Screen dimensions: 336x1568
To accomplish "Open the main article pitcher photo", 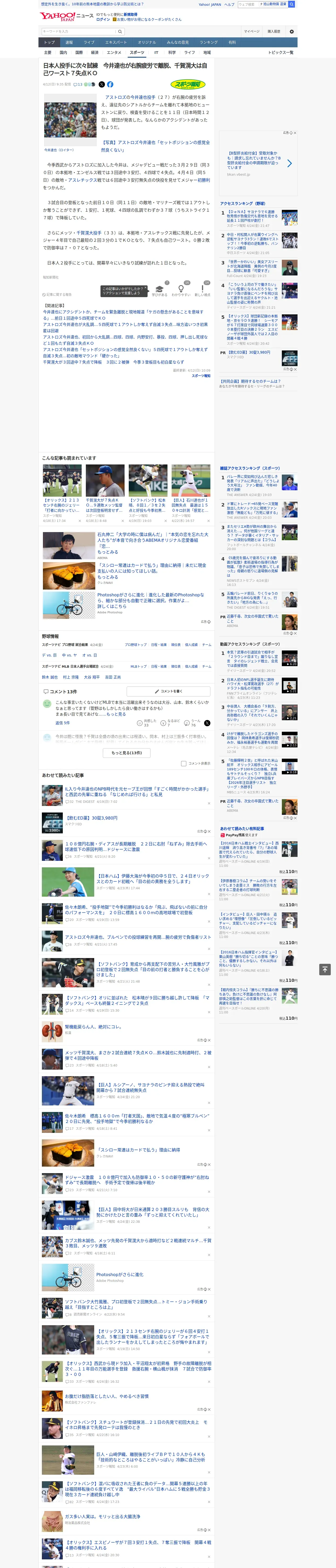I will (x=70, y=120).
